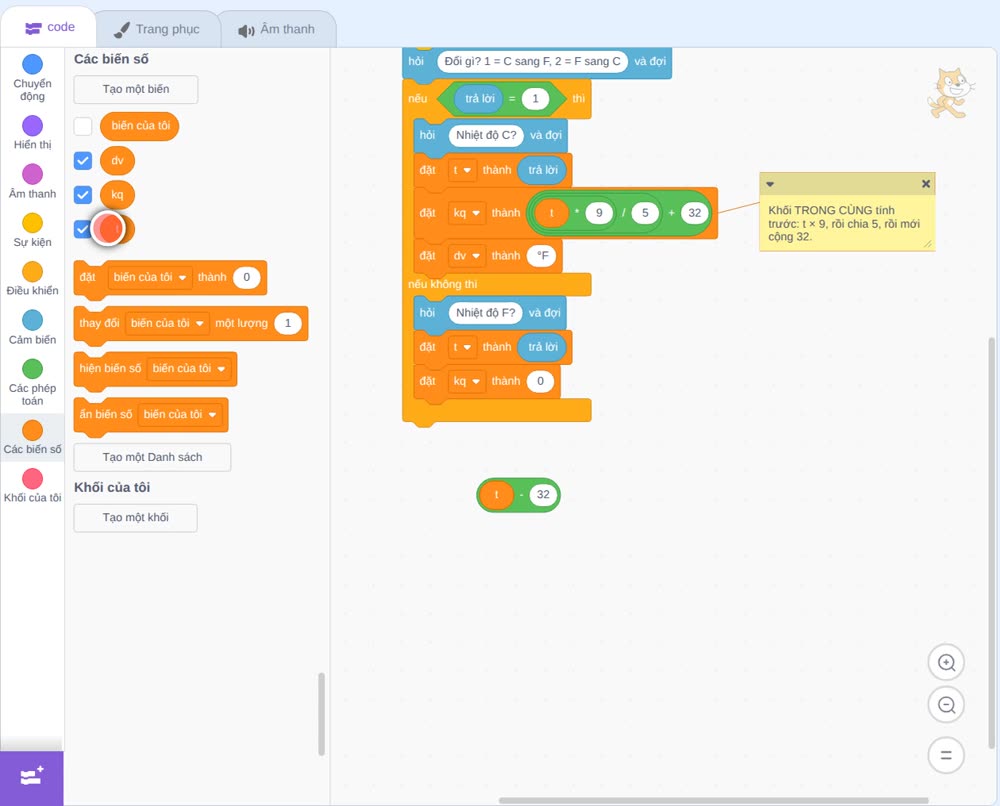The width and height of the screenshot is (1000, 806).
Task: Click the 'biến của tôi' variable reporter
Action: point(140,126)
